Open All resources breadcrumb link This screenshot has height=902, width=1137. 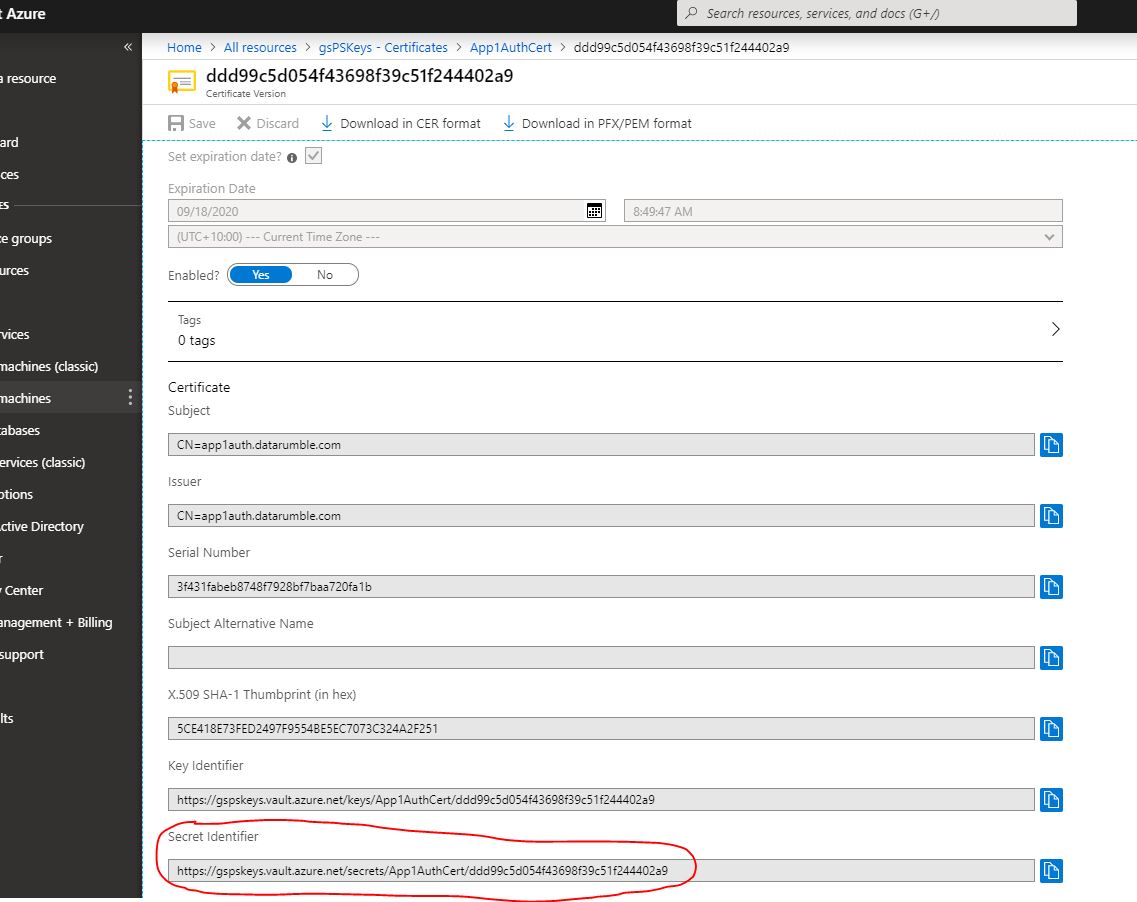coord(260,47)
